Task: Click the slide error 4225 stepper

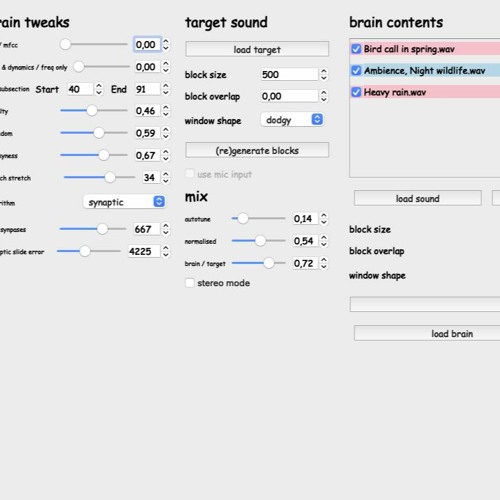Action: (x=166, y=251)
